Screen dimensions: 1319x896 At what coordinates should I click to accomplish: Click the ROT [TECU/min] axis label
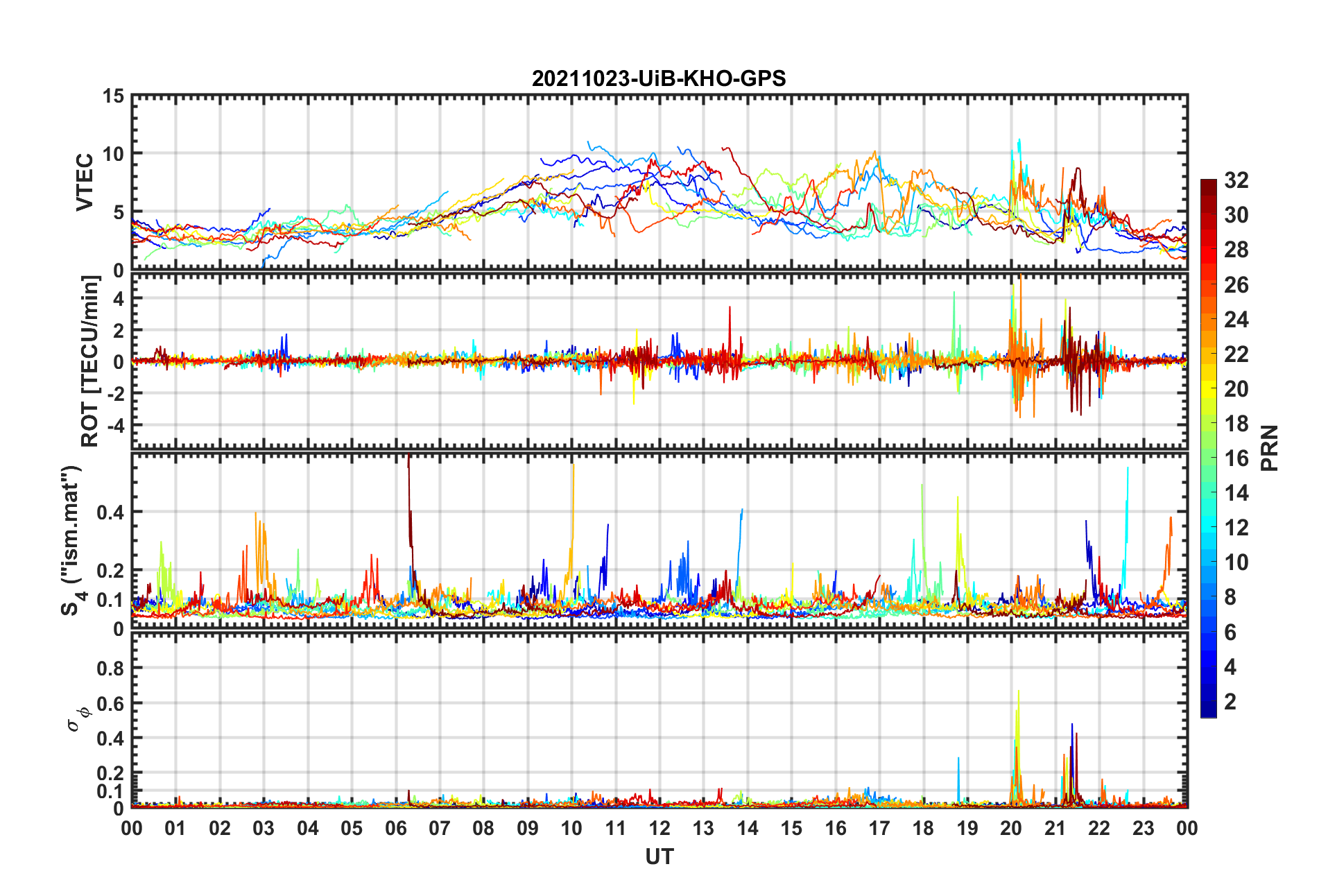point(89,361)
